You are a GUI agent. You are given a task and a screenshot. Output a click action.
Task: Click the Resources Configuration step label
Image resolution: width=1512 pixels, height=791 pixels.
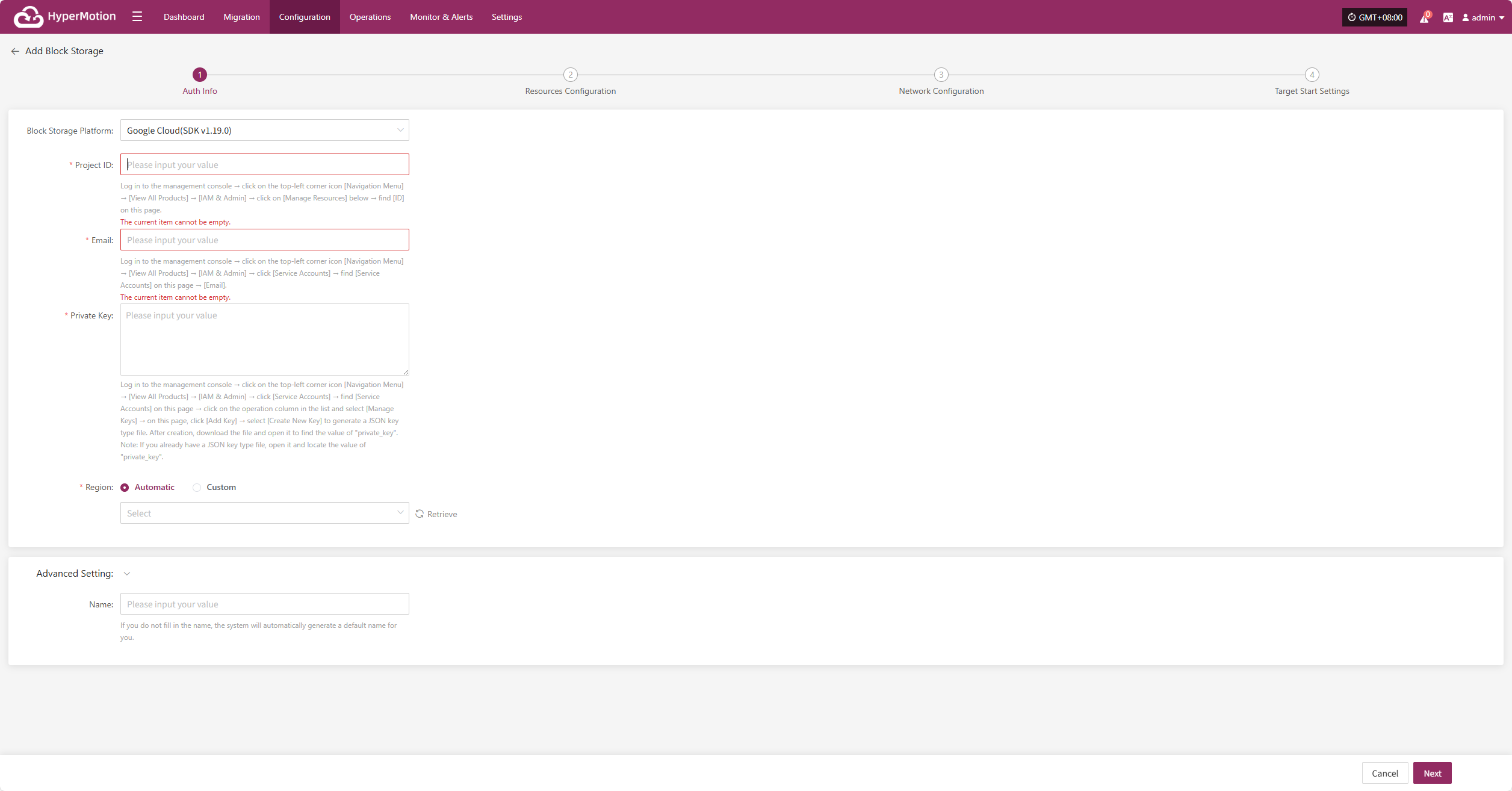click(x=571, y=91)
